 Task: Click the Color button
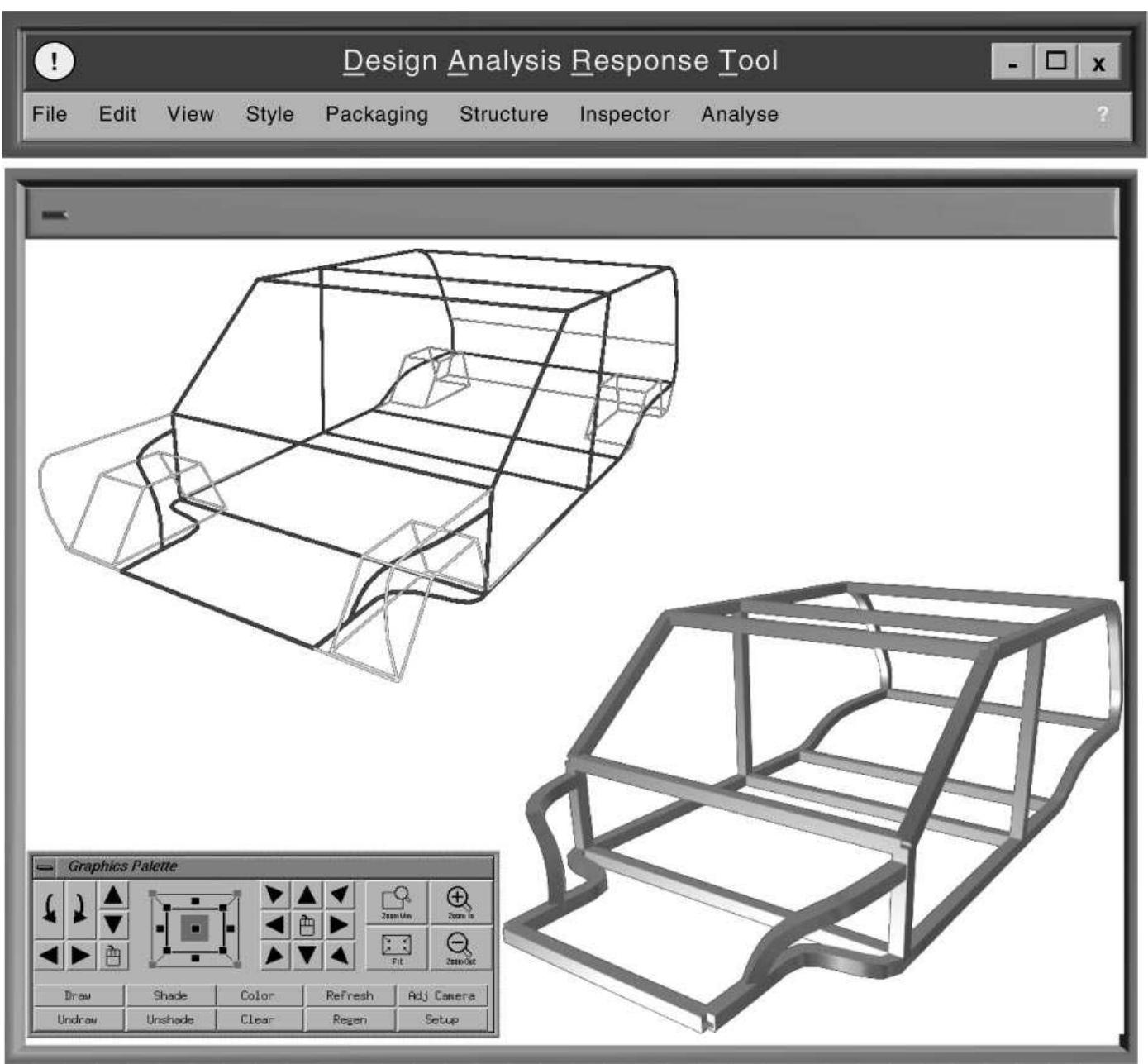(258, 995)
